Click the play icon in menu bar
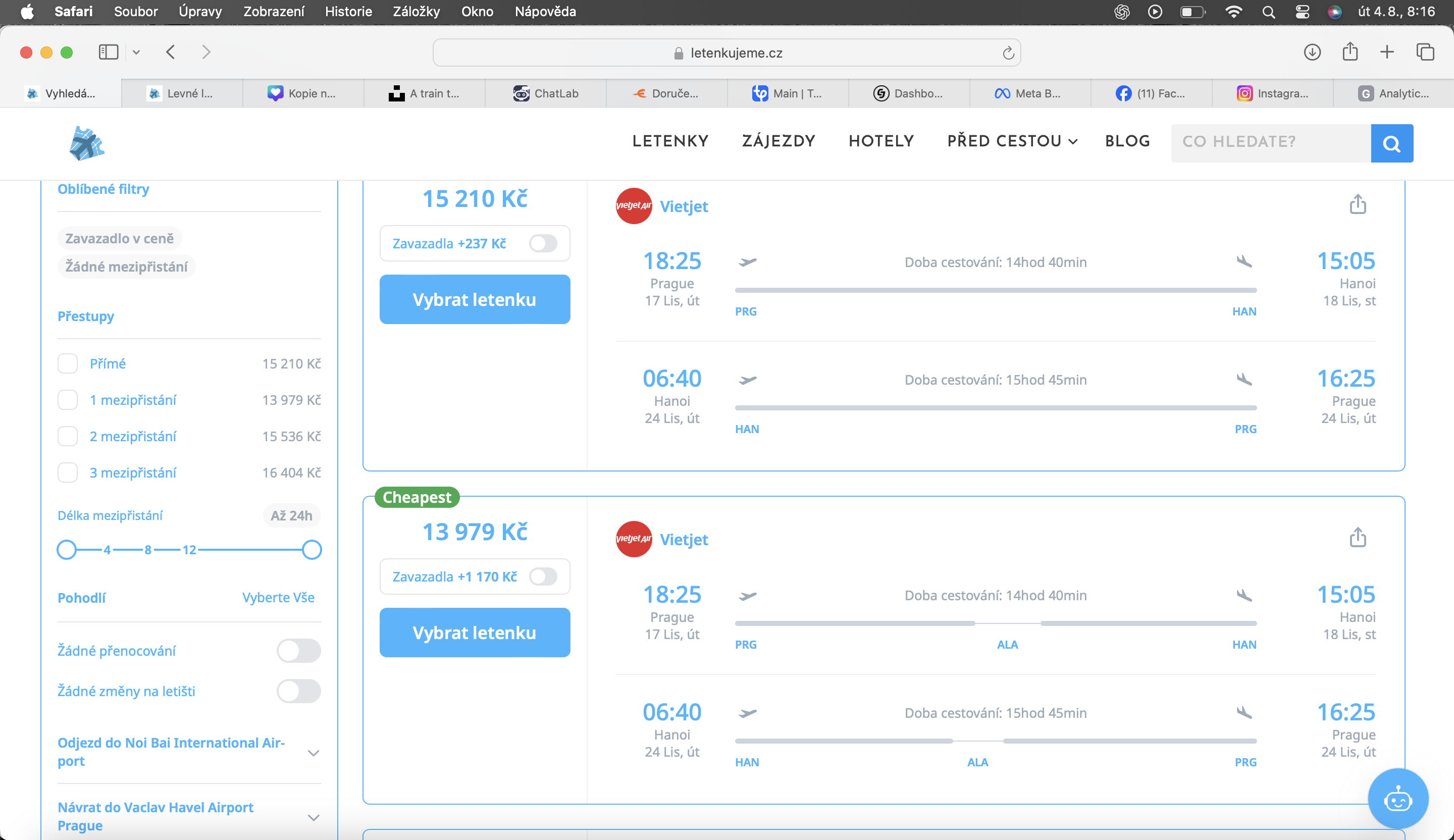1454x840 pixels. tap(1155, 12)
